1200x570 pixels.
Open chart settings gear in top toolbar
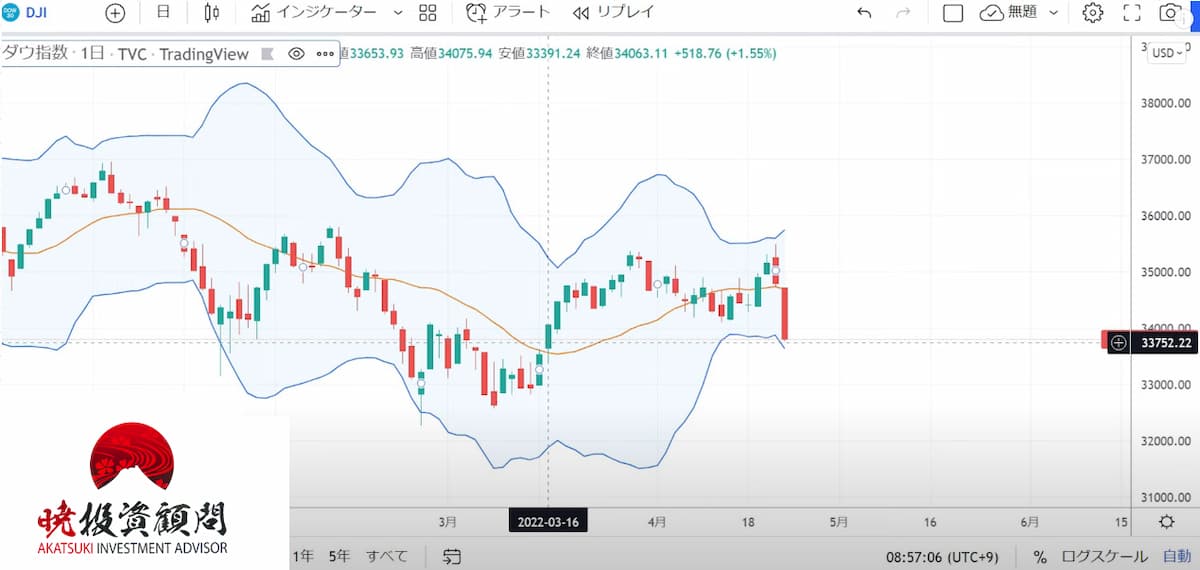click(x=1093, y=13)
